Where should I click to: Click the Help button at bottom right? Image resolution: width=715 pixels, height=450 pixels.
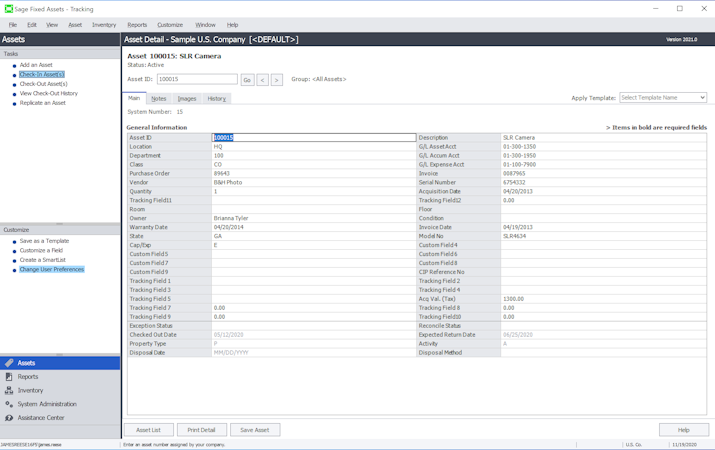click(x=684, y=430)
